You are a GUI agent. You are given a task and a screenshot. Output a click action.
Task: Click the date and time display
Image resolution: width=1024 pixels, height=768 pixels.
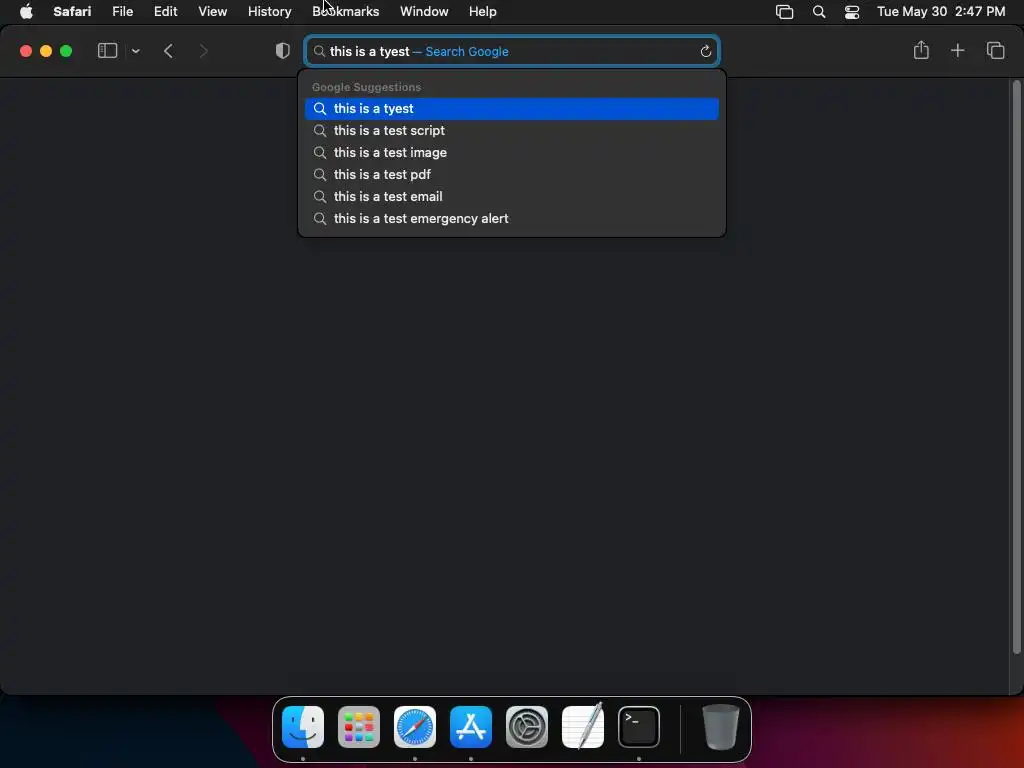click(940, 11)
